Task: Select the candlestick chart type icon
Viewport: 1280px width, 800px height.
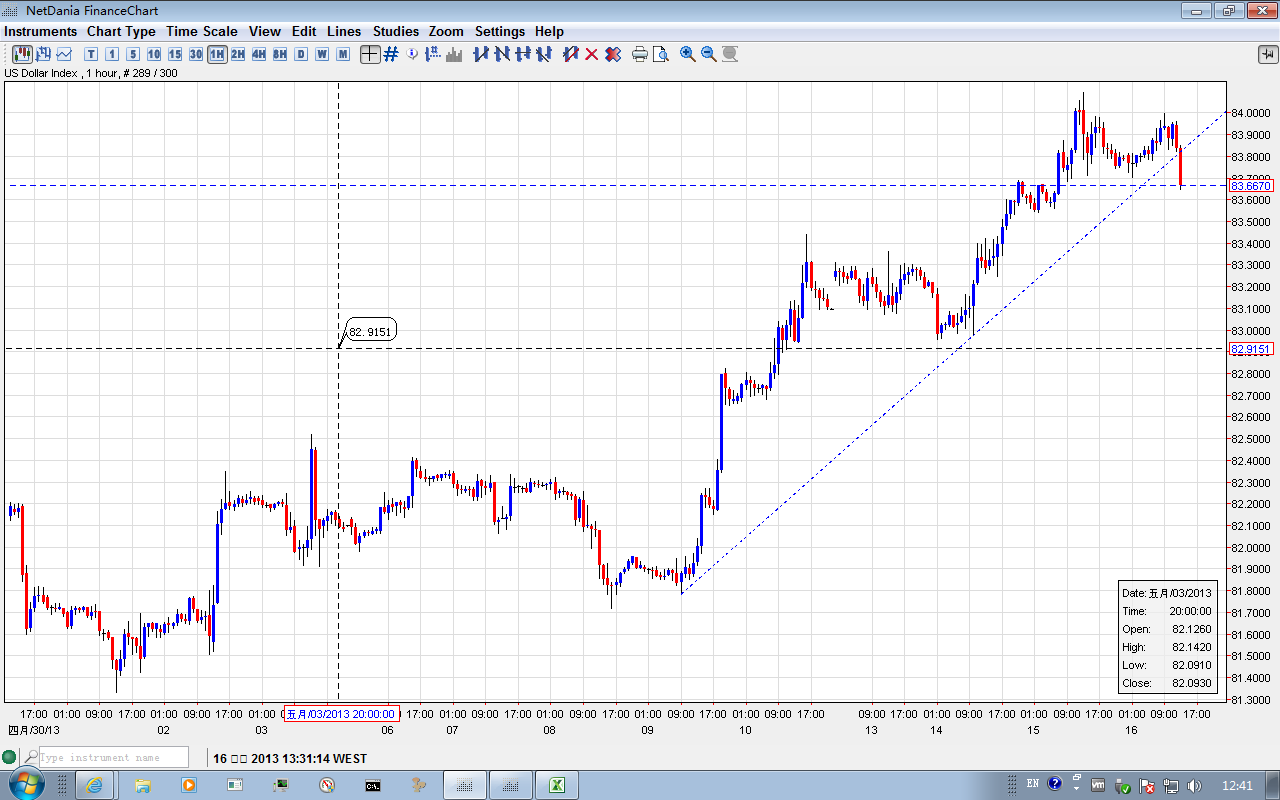Action: tap(21, 54)
